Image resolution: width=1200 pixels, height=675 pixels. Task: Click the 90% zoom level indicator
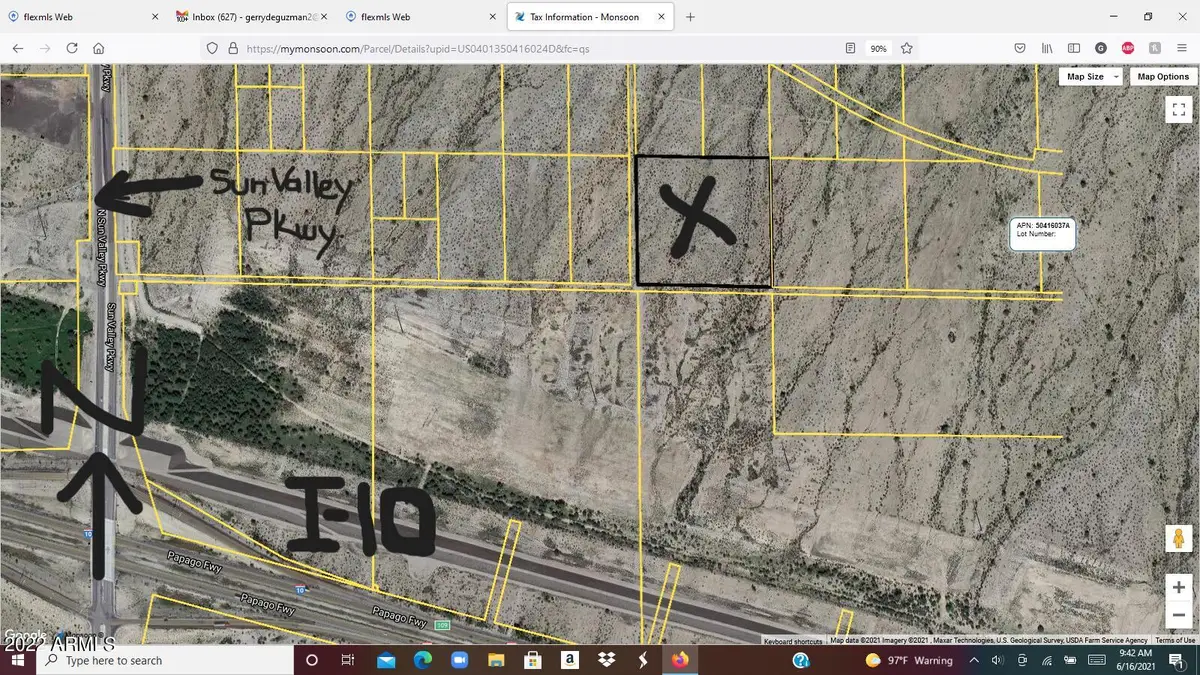click(x=878, y=48)
